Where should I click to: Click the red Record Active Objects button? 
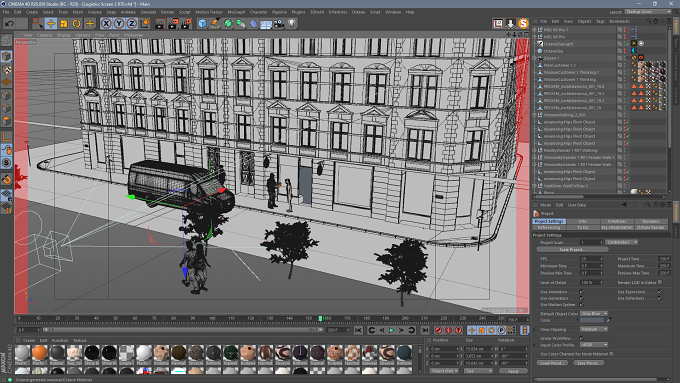point(438,331)
